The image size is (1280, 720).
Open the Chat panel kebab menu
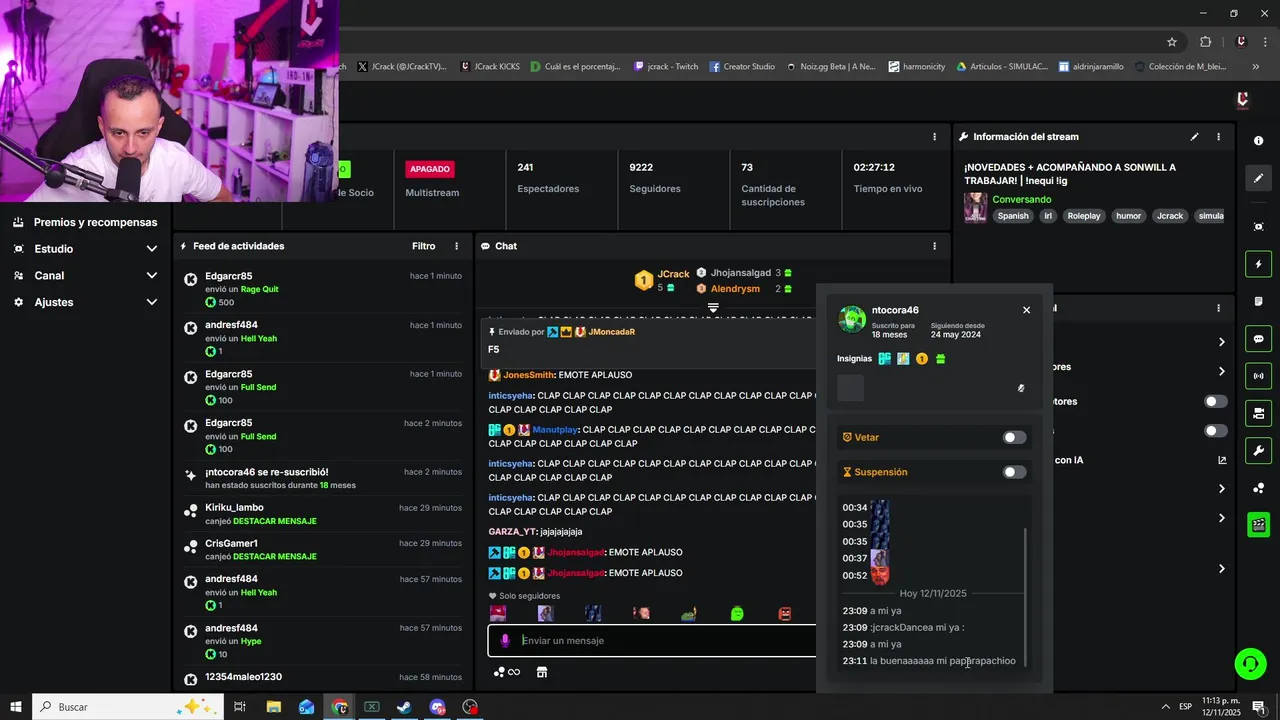935,246
